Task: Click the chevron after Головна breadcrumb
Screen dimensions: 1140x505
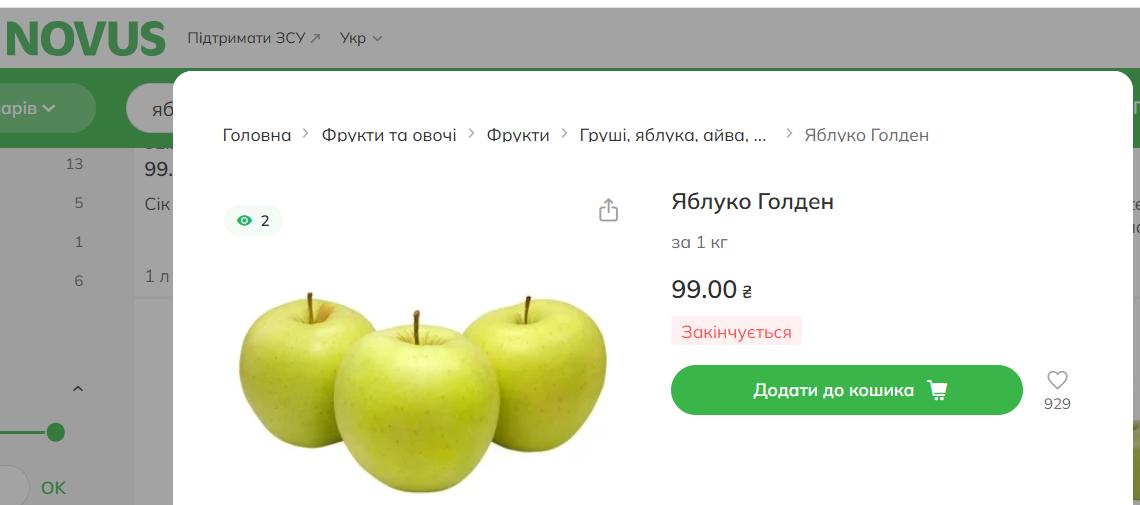Action: tap(306, 134)
